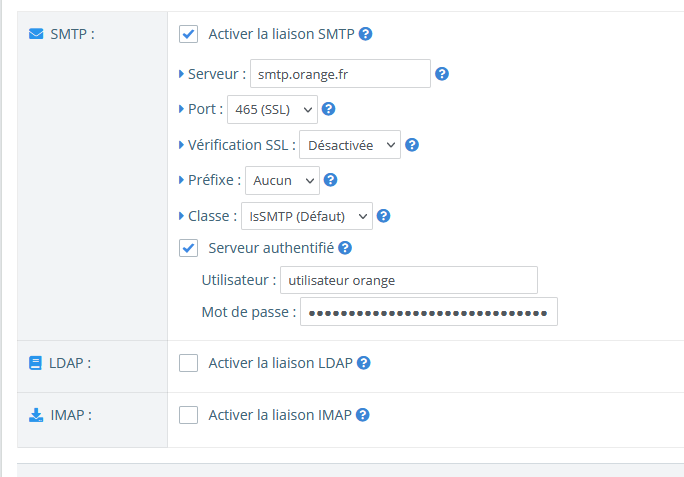This screenshot has width=684, height=477.
Task: Open help icon for Vérification SSL
Action: (x=412, y=145)
